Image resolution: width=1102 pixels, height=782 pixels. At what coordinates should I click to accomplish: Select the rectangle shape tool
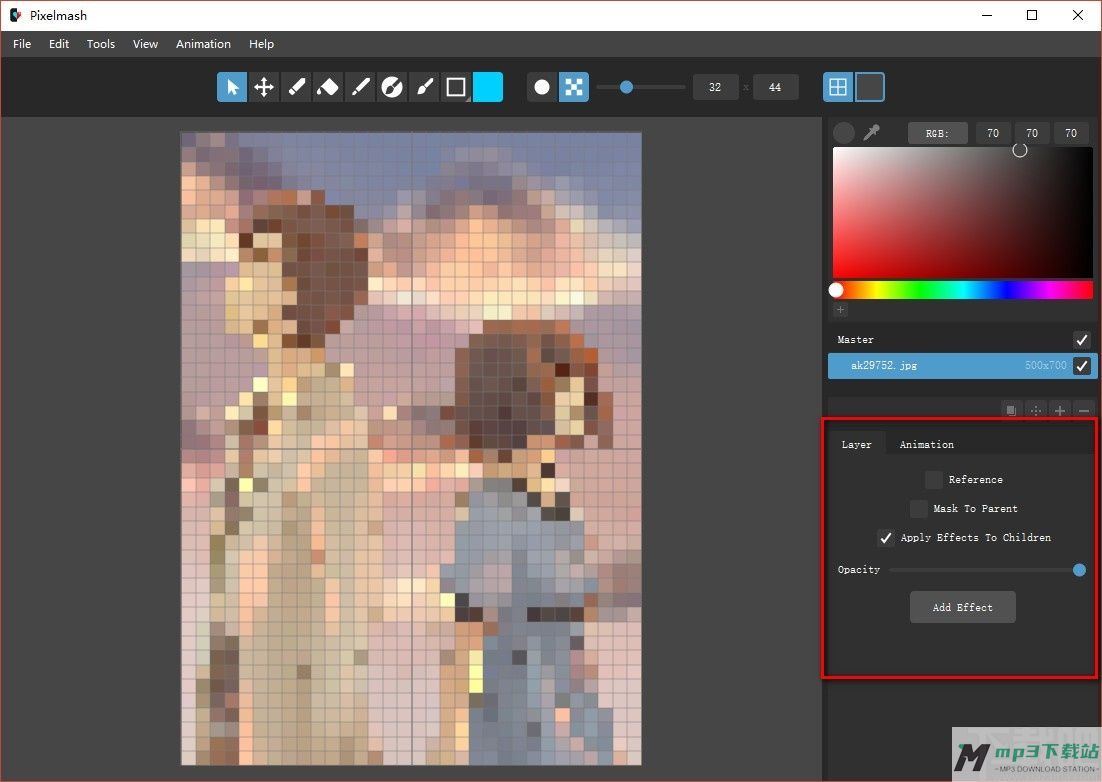(456, 87)
